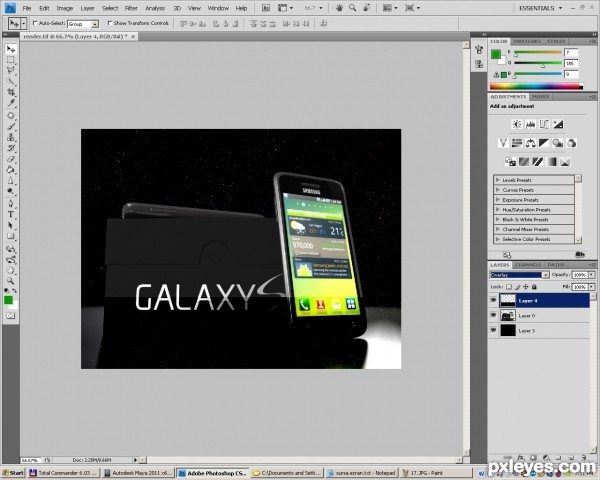Select the Paint Bucket tool
Screen dimensions: 600x480
(11, 170)
